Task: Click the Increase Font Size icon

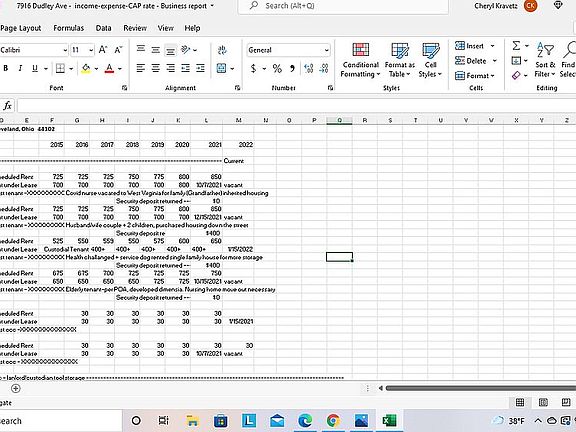Action: (103, 50)
